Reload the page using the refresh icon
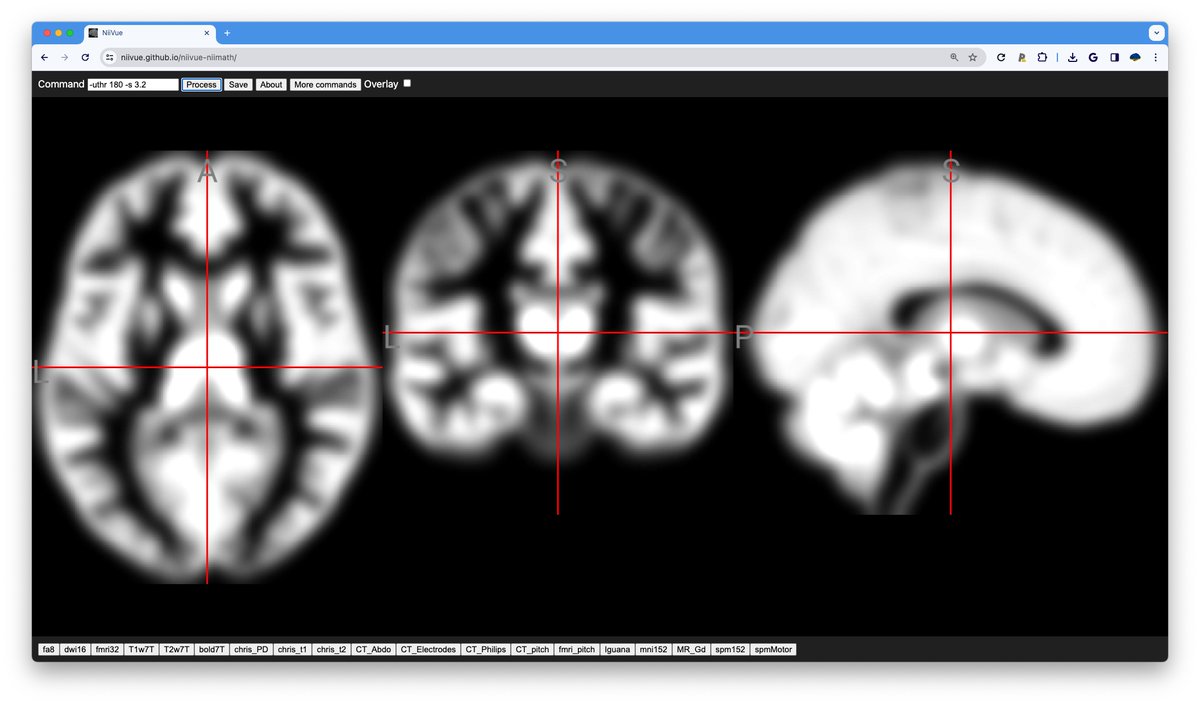The width and height of the screenshot is (1200, 704). pyautogui.click(x=85, y=57)
